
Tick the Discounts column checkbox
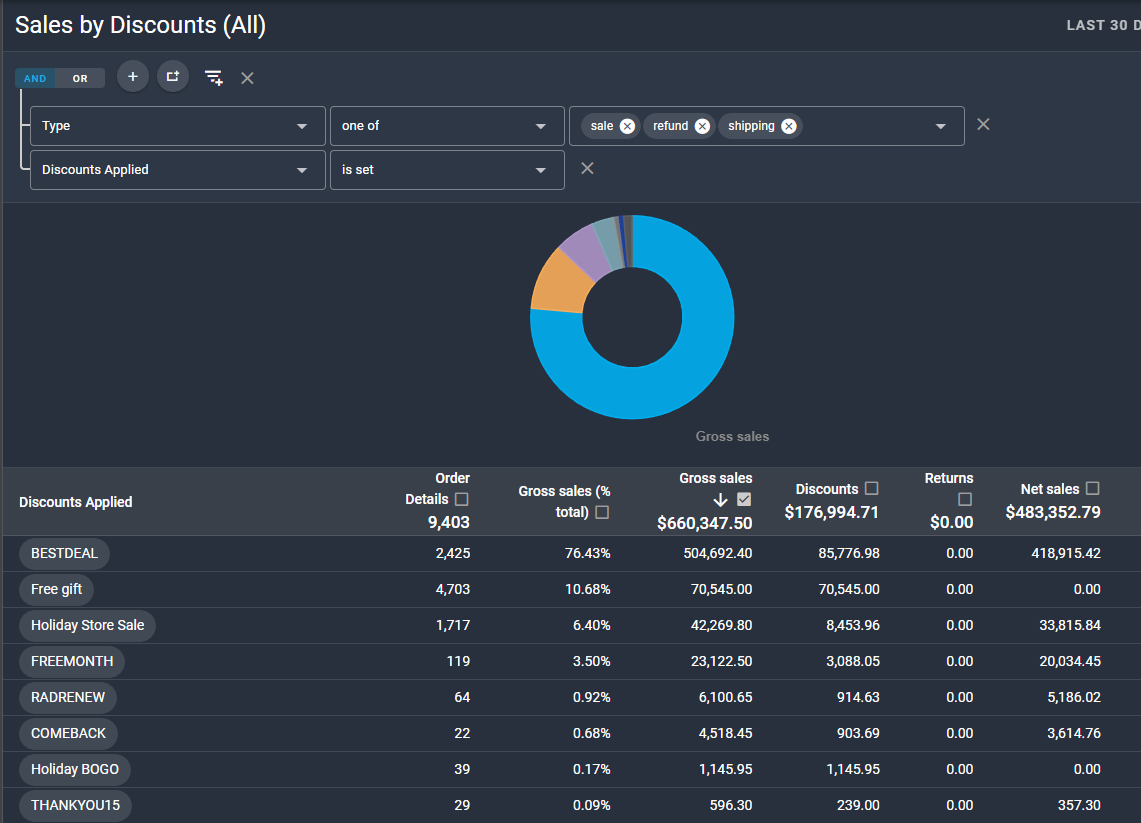[872, 488]
